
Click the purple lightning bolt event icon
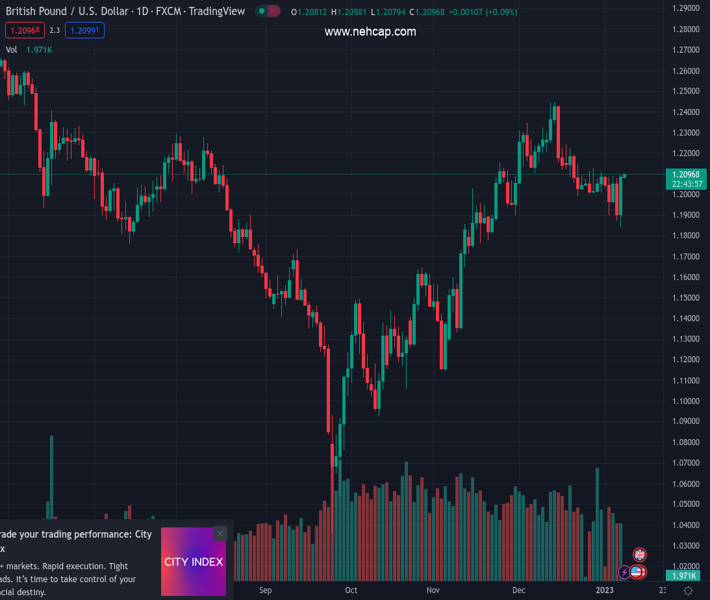pyautogui.click(x=625, y=573)
